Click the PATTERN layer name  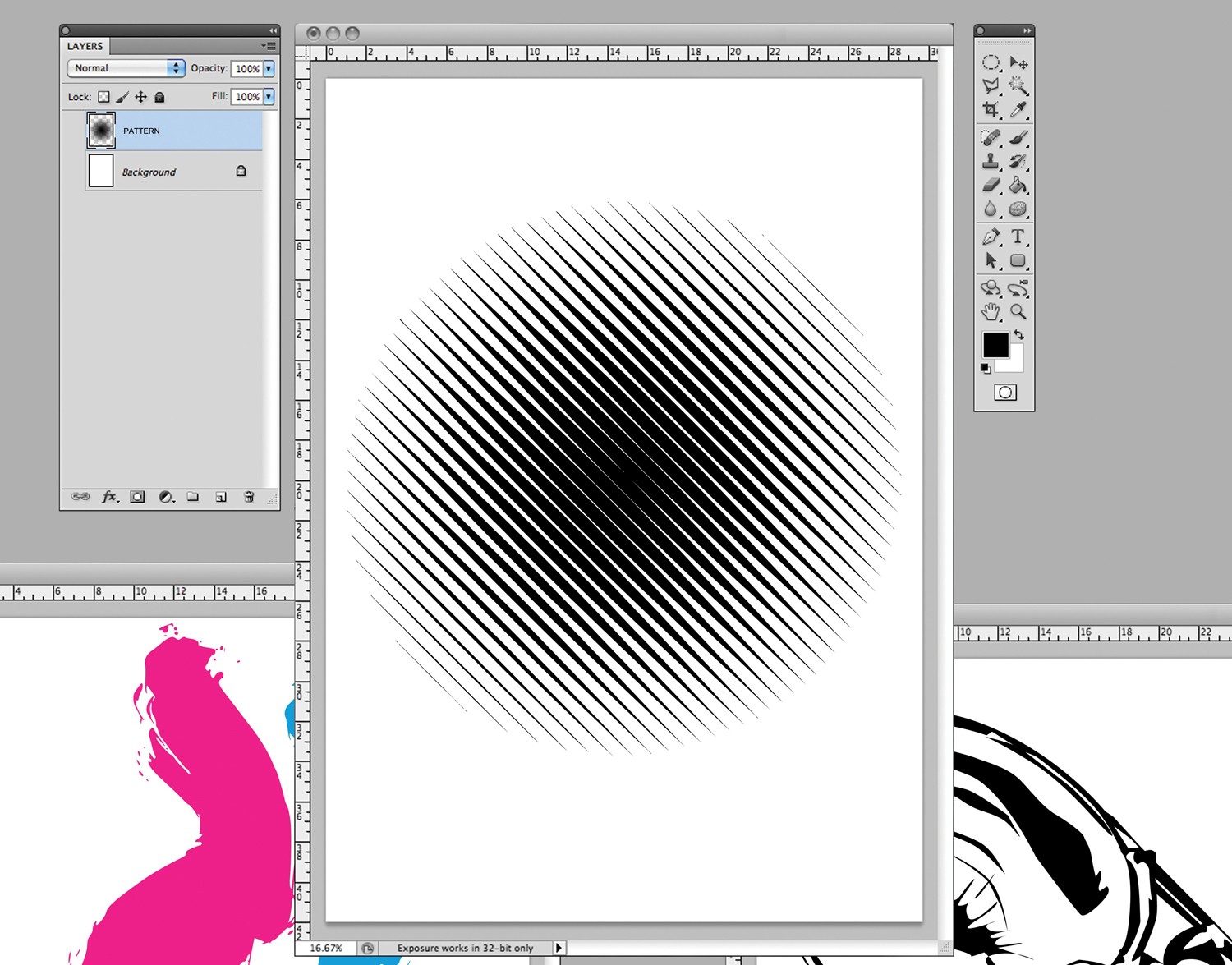141,131
